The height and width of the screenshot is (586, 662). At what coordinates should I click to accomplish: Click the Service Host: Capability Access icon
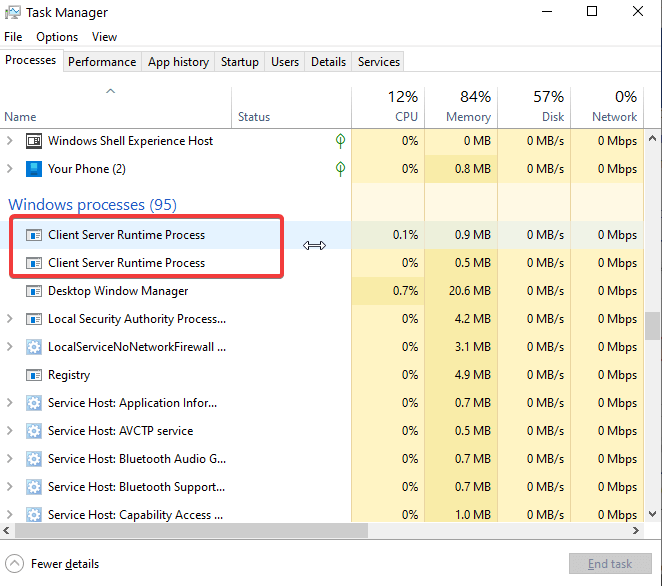[x=34, y=515]
